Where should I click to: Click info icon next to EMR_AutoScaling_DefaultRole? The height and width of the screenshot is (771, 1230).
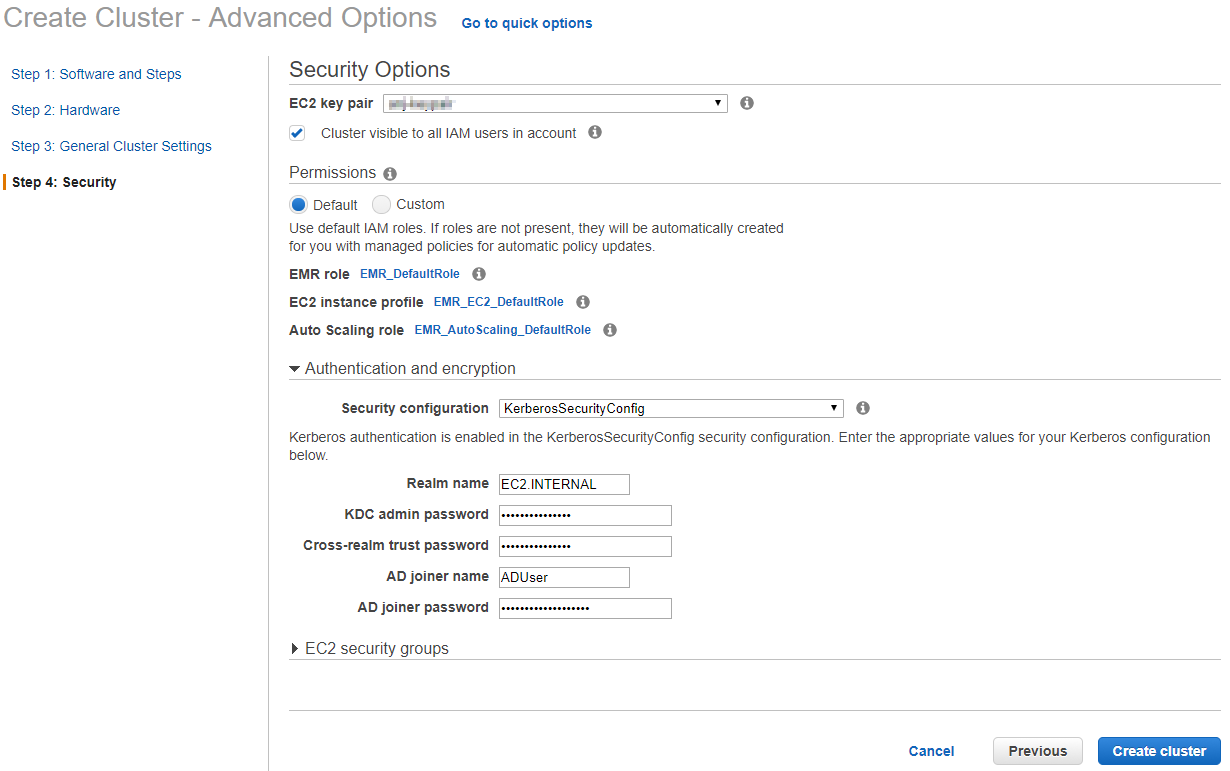point(610,330)
